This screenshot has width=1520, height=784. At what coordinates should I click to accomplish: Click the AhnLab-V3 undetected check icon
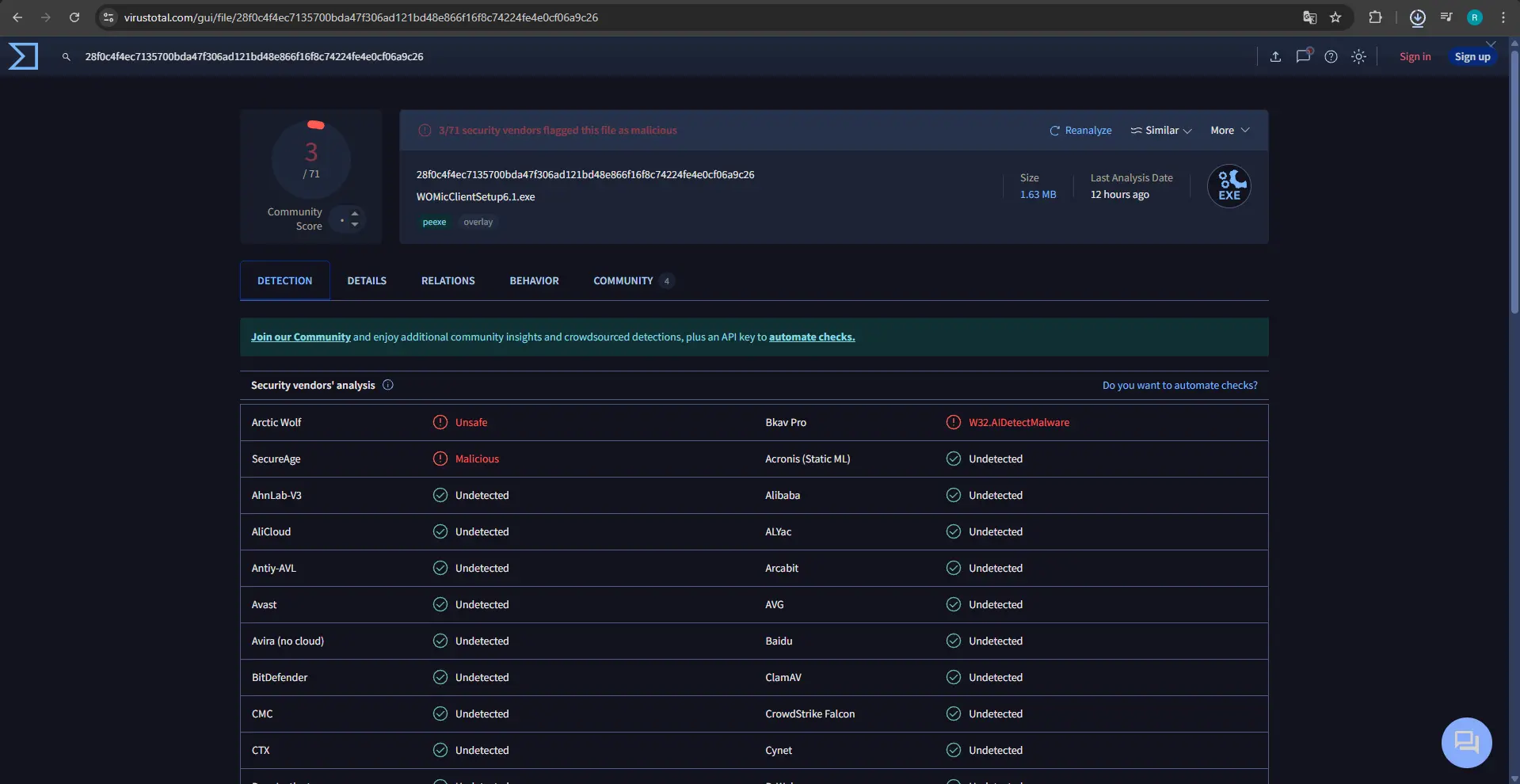[440, 495]
